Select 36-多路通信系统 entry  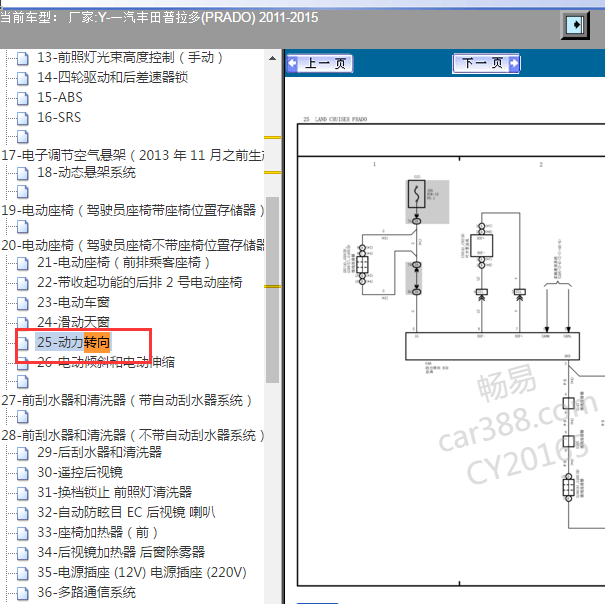coord(86,592)
